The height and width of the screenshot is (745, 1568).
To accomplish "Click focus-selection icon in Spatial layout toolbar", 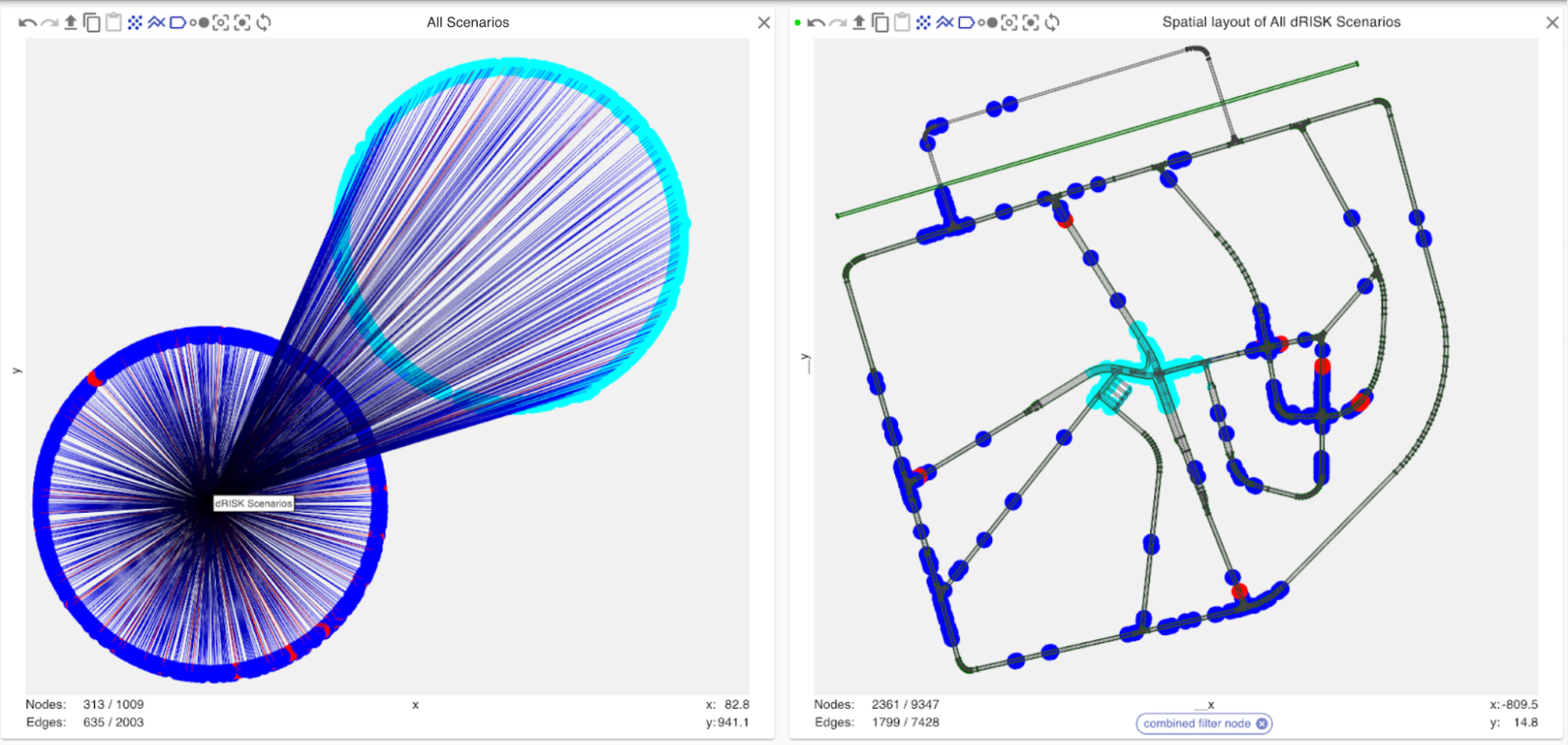I will click(1031, 23).
